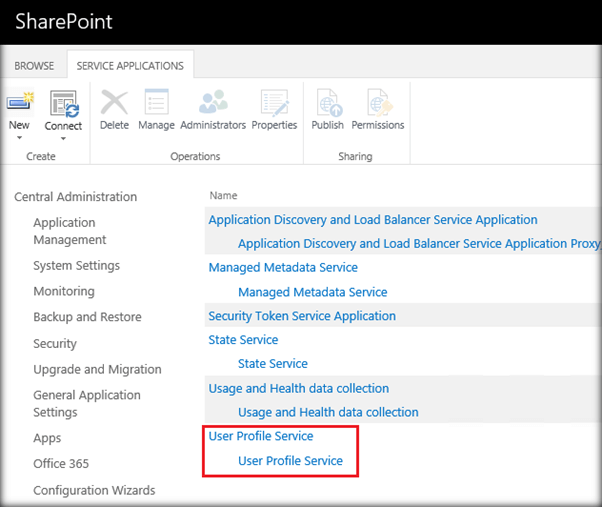Image resolution: width=602 pixels, height=507 pixels.
Task: Click the Manage ribbon icon
Action: pyautogui.click(x=156, y=103)
